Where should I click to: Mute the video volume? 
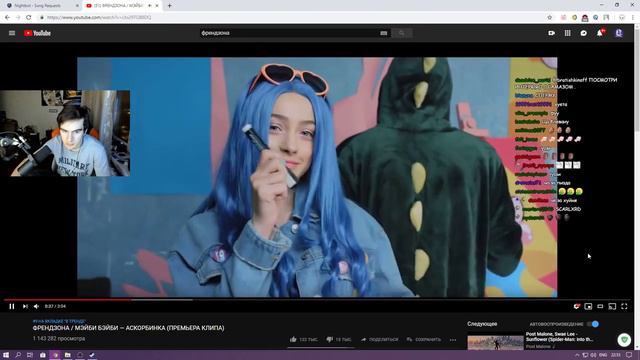pos(36,306)
